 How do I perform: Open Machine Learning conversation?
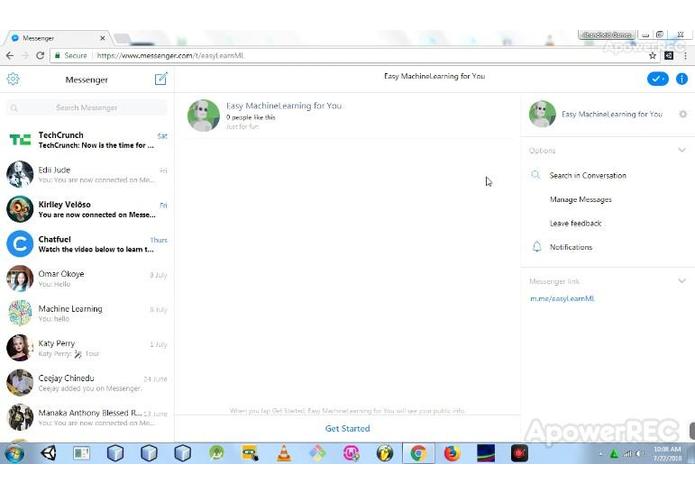pyautogui.click(x=87, y=313)
